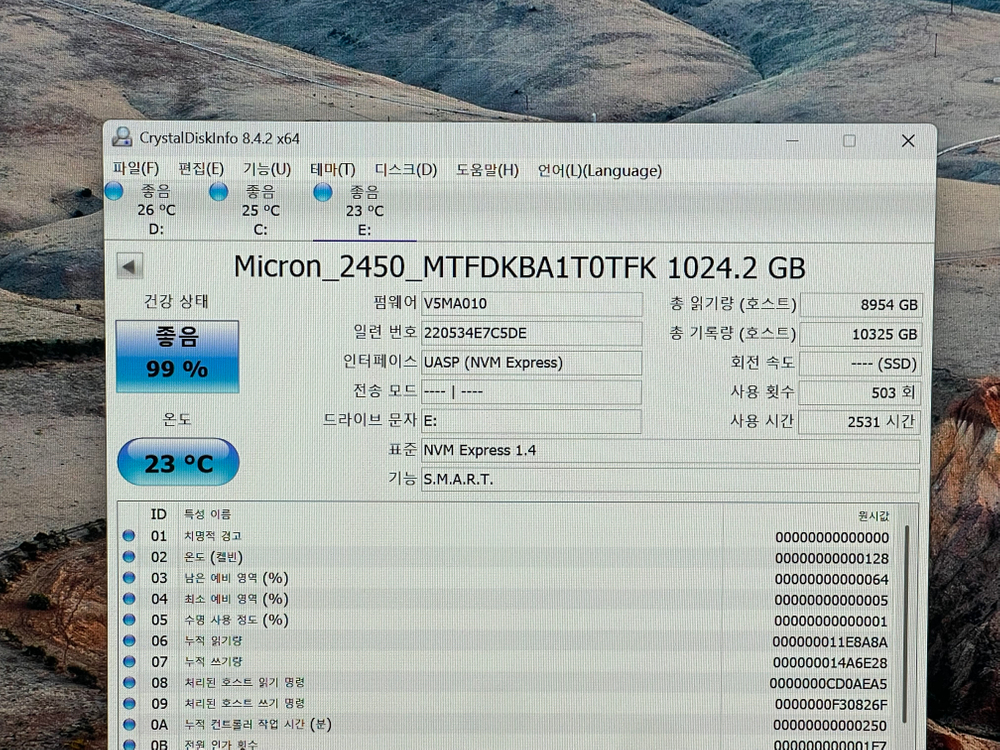Click status orb for attribute 05 수명 사용 정도
This screenshot has height=750, width=1000.
coord(129,620)
